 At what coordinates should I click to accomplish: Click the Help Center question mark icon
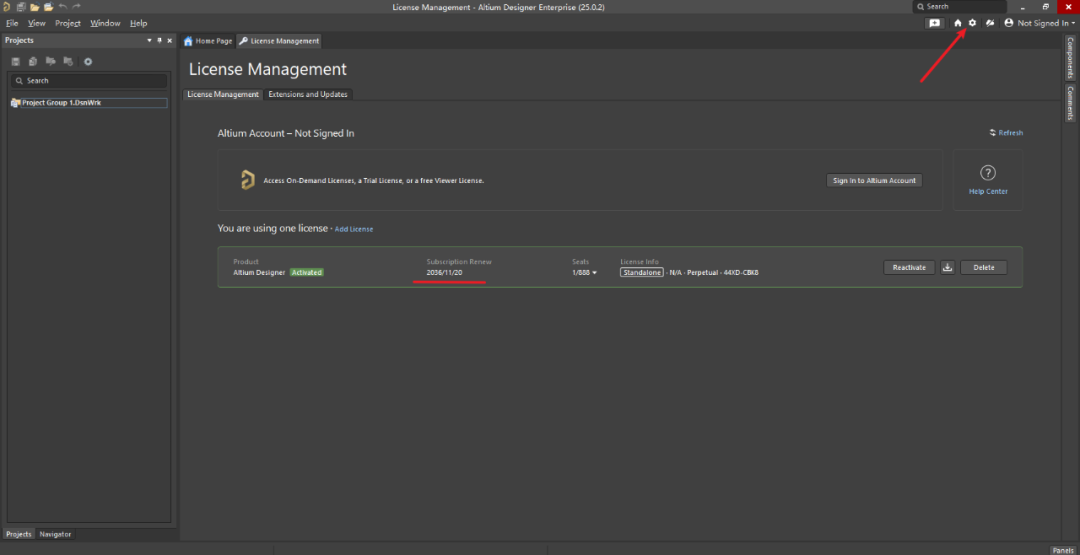point(988,173)
